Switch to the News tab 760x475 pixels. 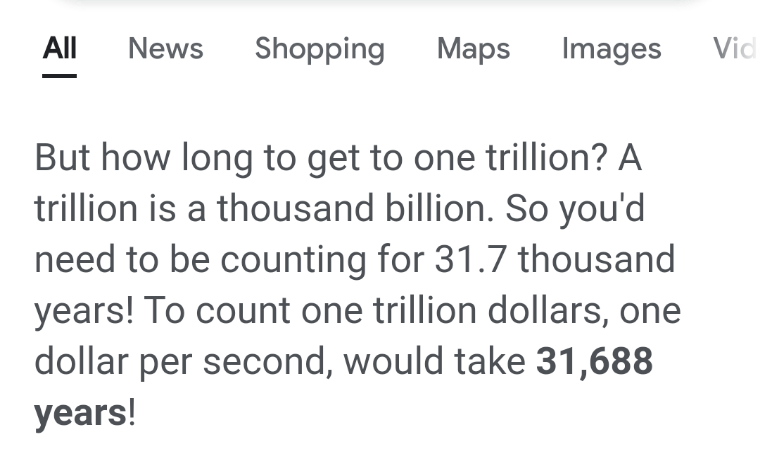click(x=166, y=48)
